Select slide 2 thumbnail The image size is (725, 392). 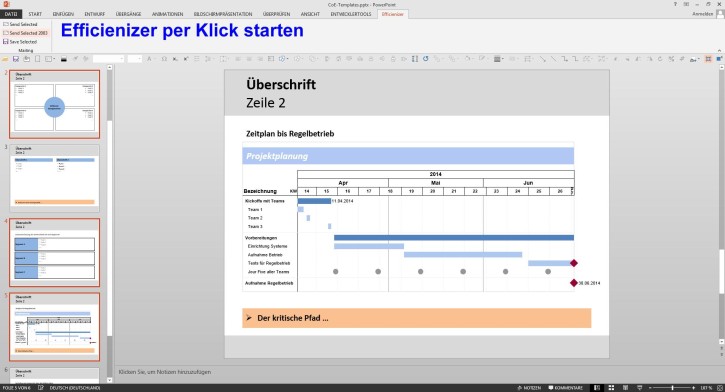point(55,104)
